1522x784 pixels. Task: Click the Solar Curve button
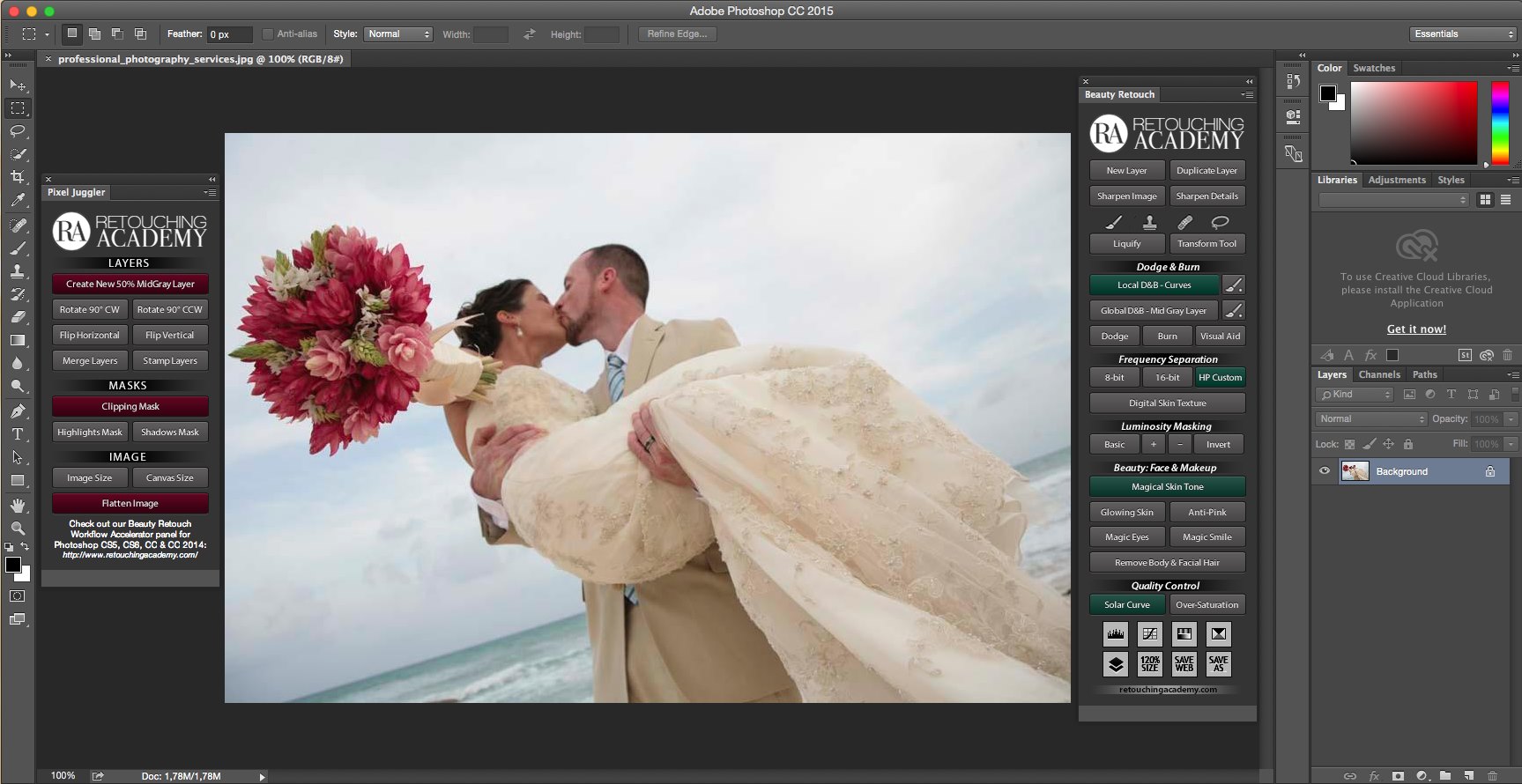click(1127, 604)
